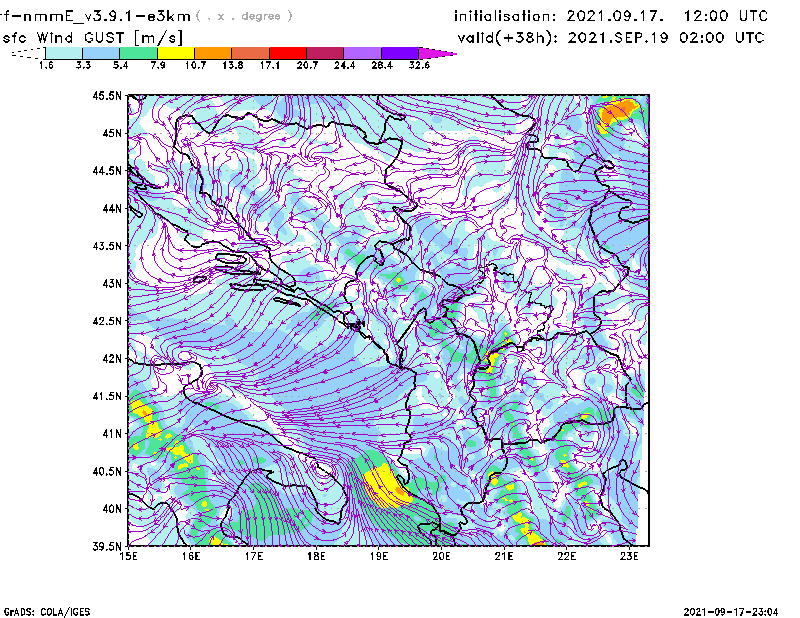
Task: Click the '41.5N' latitude label
Action: [108, 396]
